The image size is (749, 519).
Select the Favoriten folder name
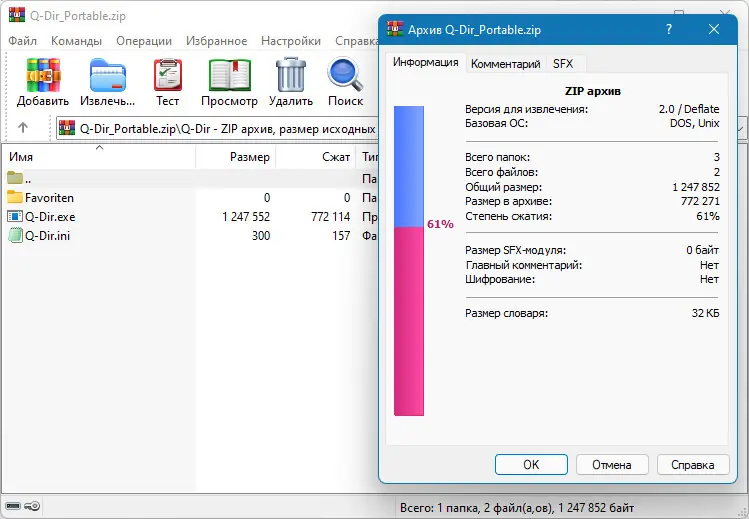click(49, 197)
